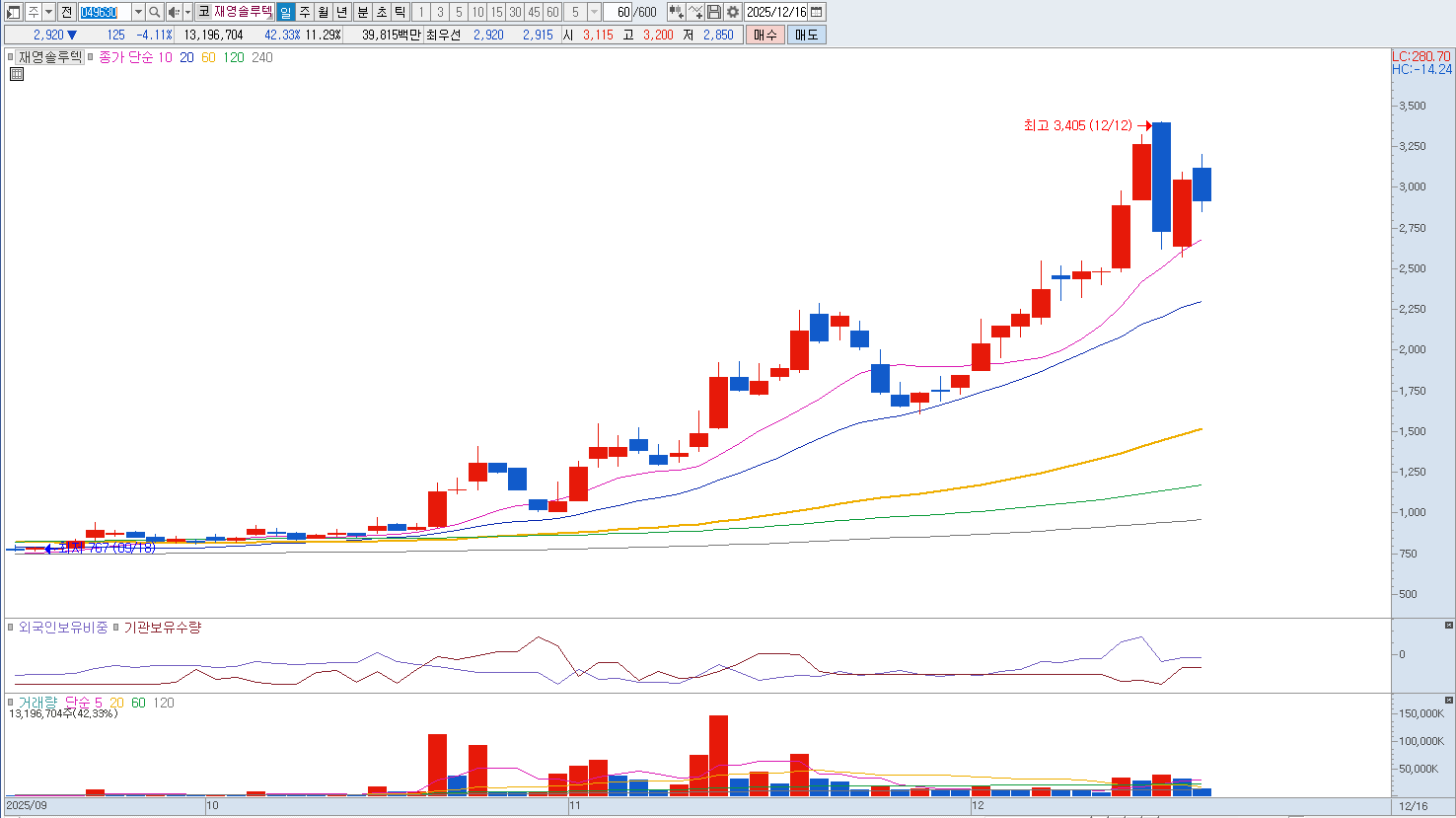The height and width of the screenshot is (818, 1456).
Task: Switch chart to weekly 주 period
Action: (x=305, y=12)
